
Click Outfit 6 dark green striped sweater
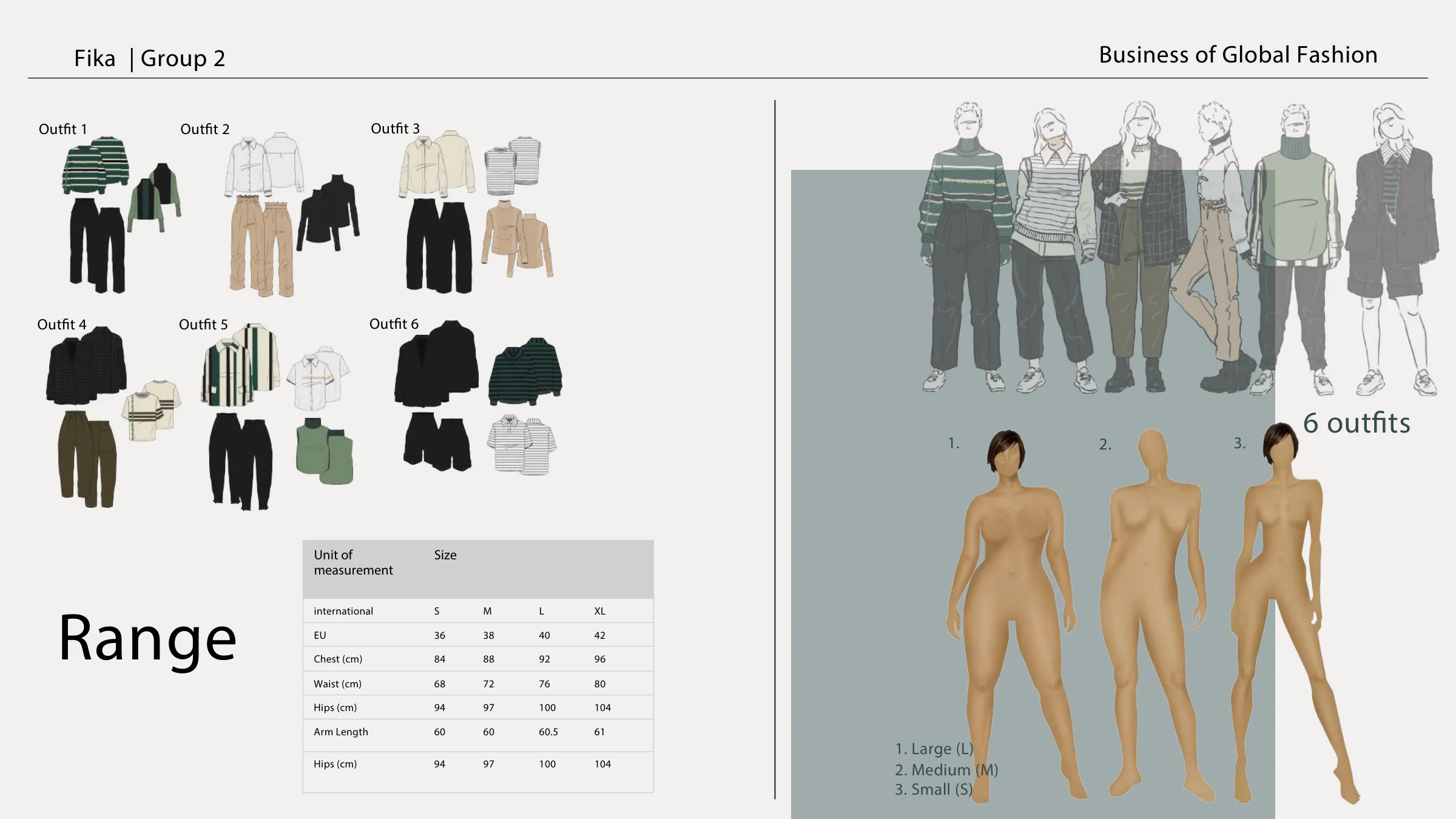[525, 371]
